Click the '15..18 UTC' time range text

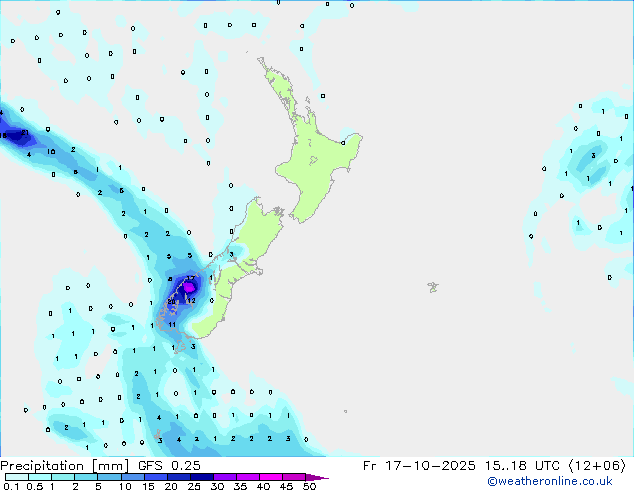[x=523, y=466]
